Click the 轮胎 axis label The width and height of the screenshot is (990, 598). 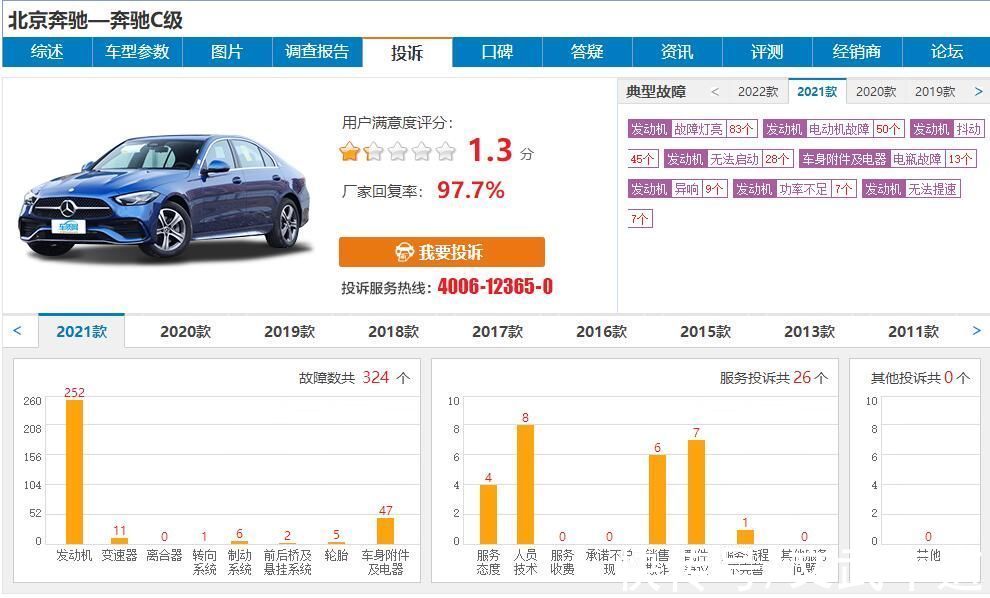336,555
